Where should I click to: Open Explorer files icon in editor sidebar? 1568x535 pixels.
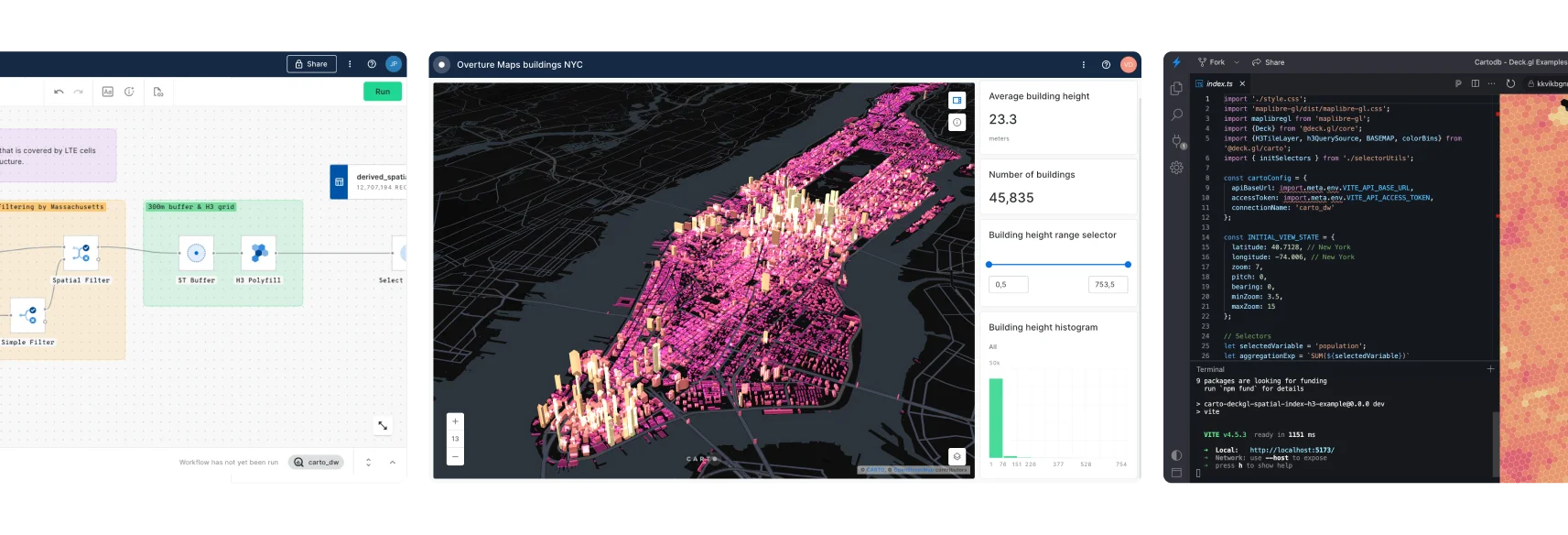point(1177,89)
